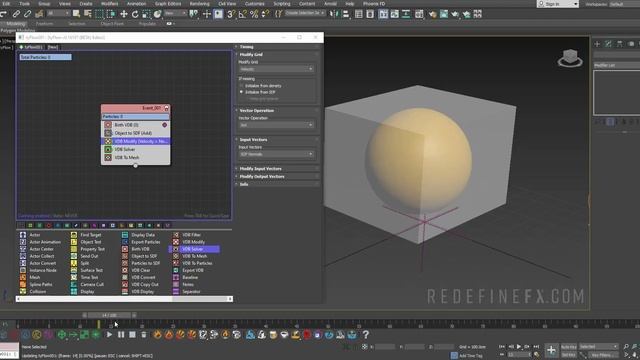Click the Select and Move tool
Viewport: 640px width, 360px height.
[x=124, y=14]
